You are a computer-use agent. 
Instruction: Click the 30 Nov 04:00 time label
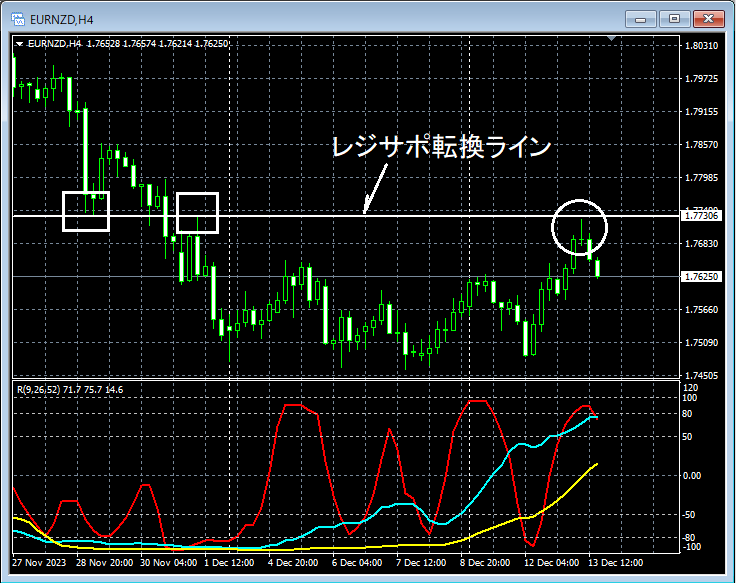[169, 563]
